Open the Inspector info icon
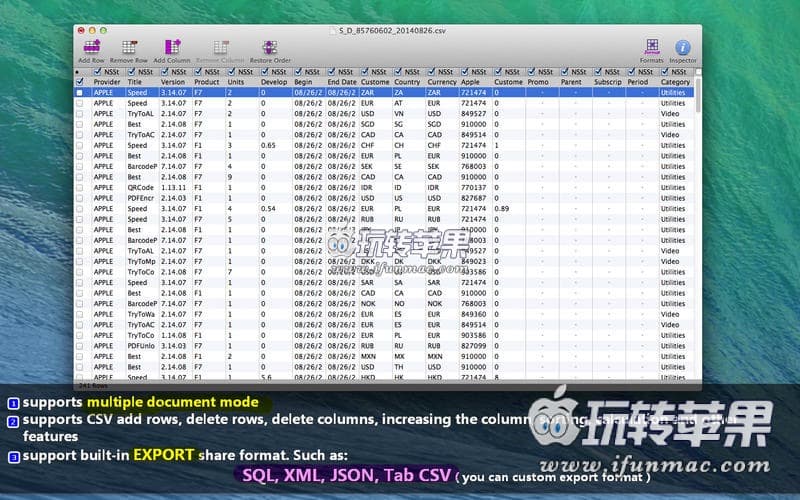Image resolution: width=800 pixels, height=500 pixels. tap(683, 47)
